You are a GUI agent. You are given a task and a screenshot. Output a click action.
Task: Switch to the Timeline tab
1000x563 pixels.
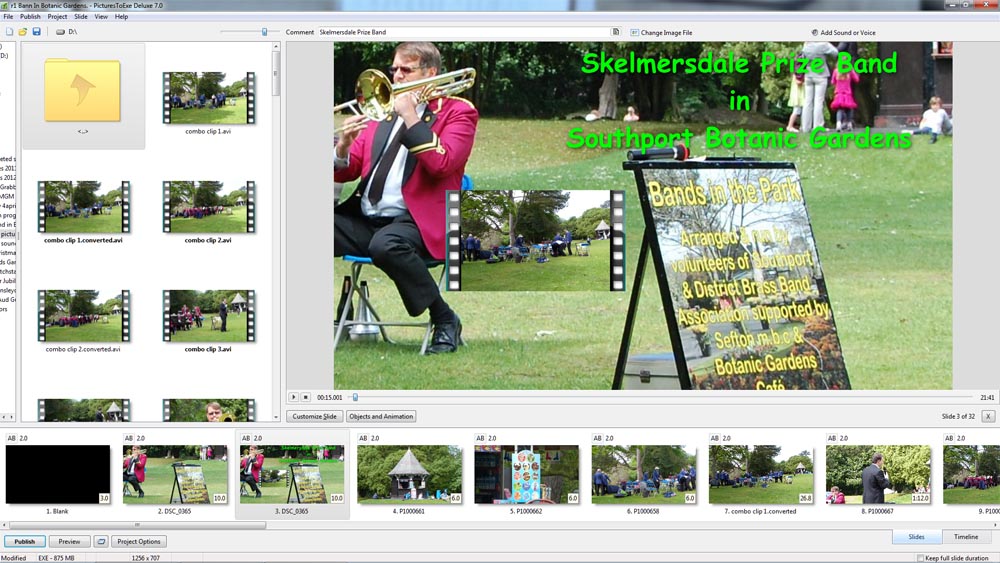tap(966, 537)
